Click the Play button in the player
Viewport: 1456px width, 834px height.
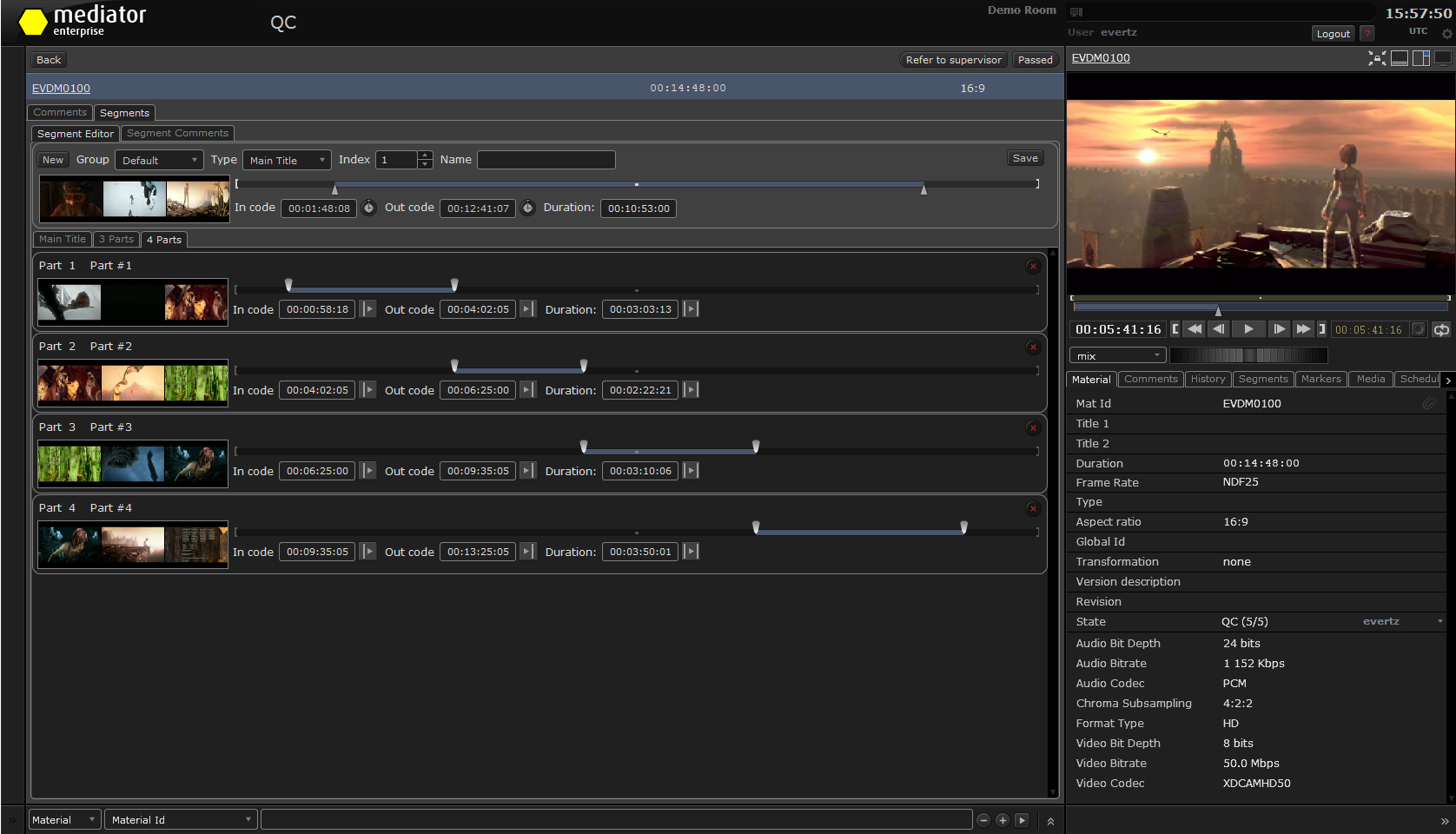tap(1248, 329)
